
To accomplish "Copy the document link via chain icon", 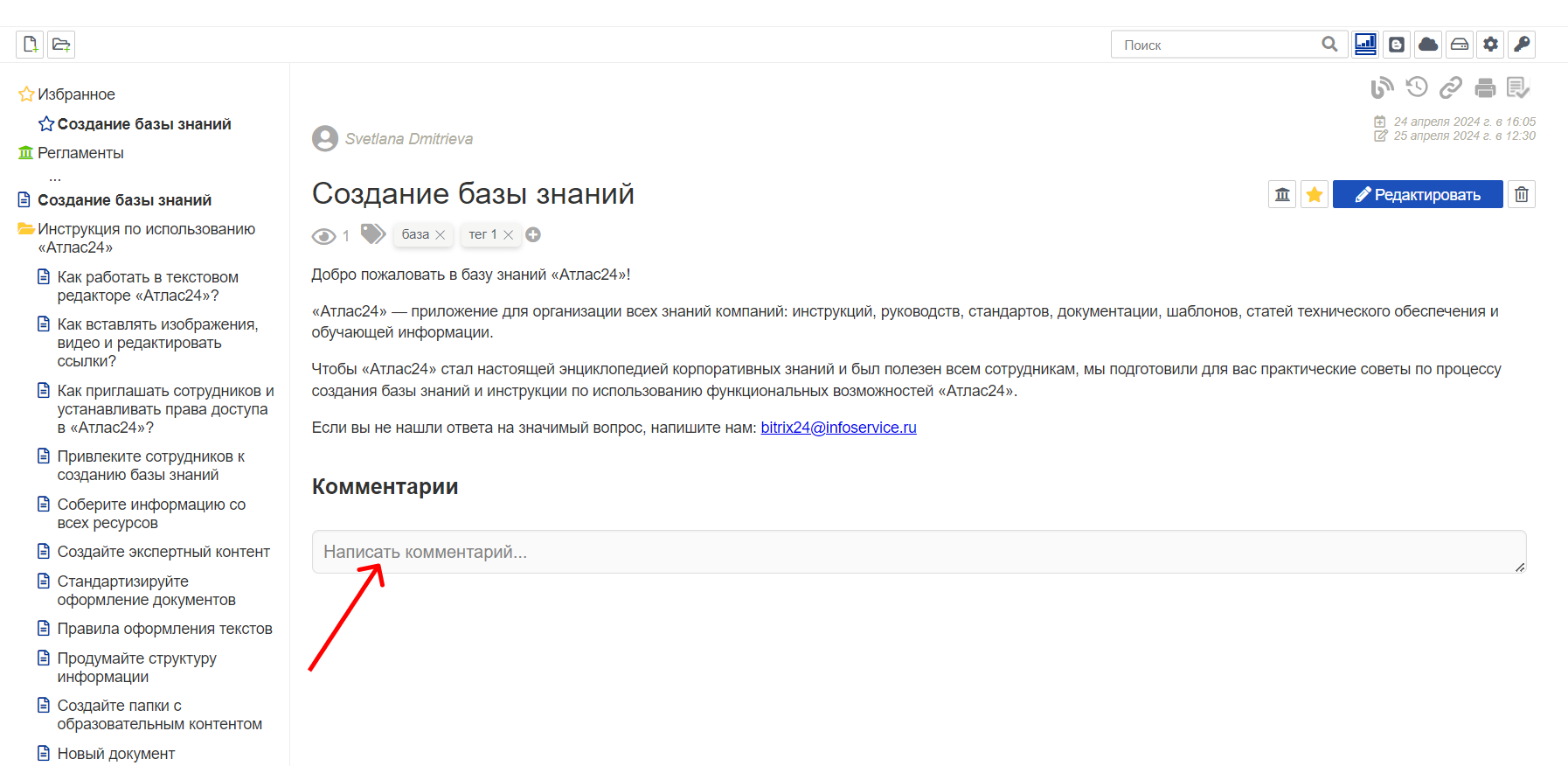I will click(1451, 87).
